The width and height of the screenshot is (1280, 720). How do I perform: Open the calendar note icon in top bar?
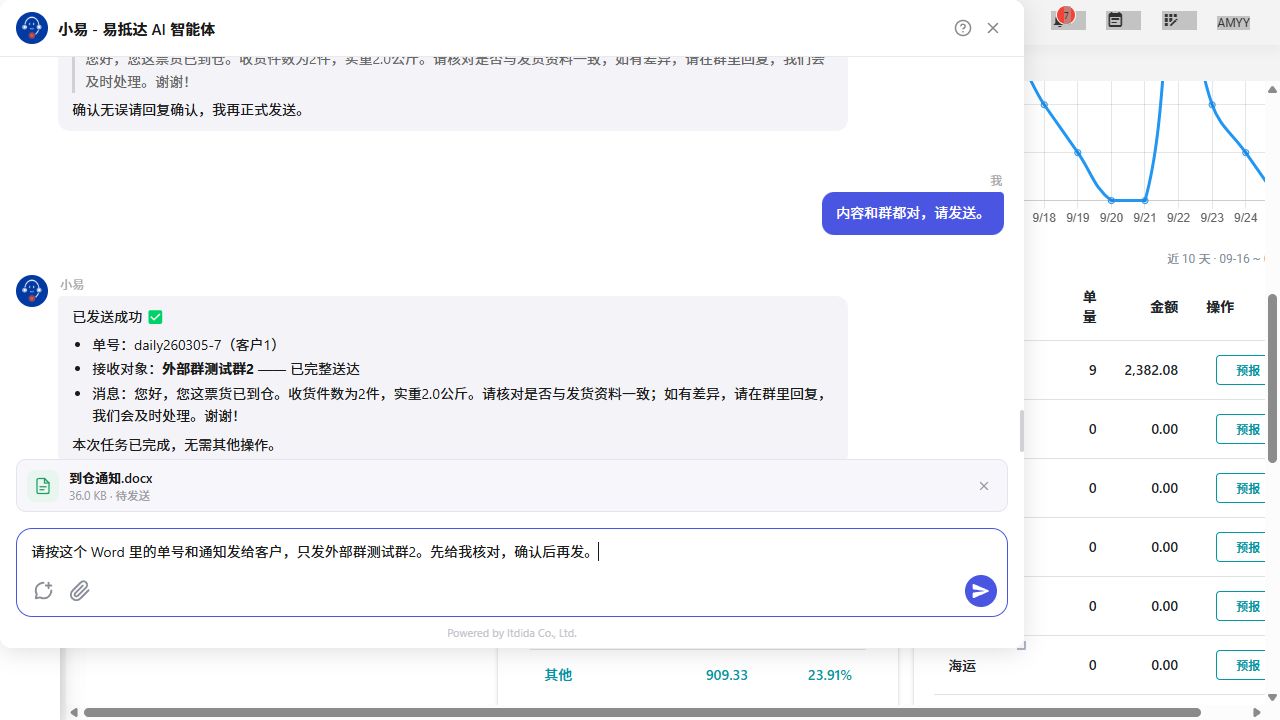pyautogui.click(x=1115, y=20)
